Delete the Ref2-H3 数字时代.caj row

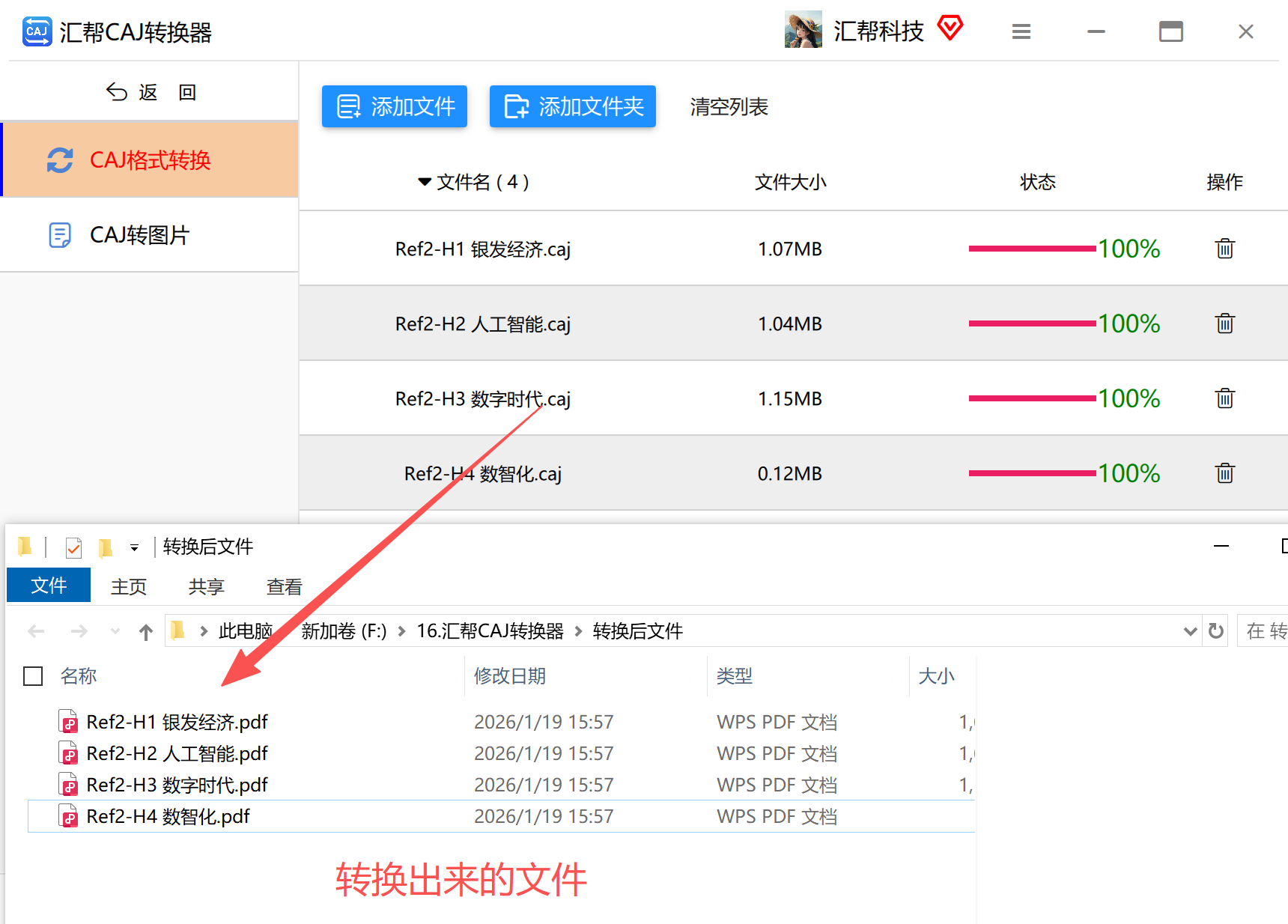(1225, 398)
